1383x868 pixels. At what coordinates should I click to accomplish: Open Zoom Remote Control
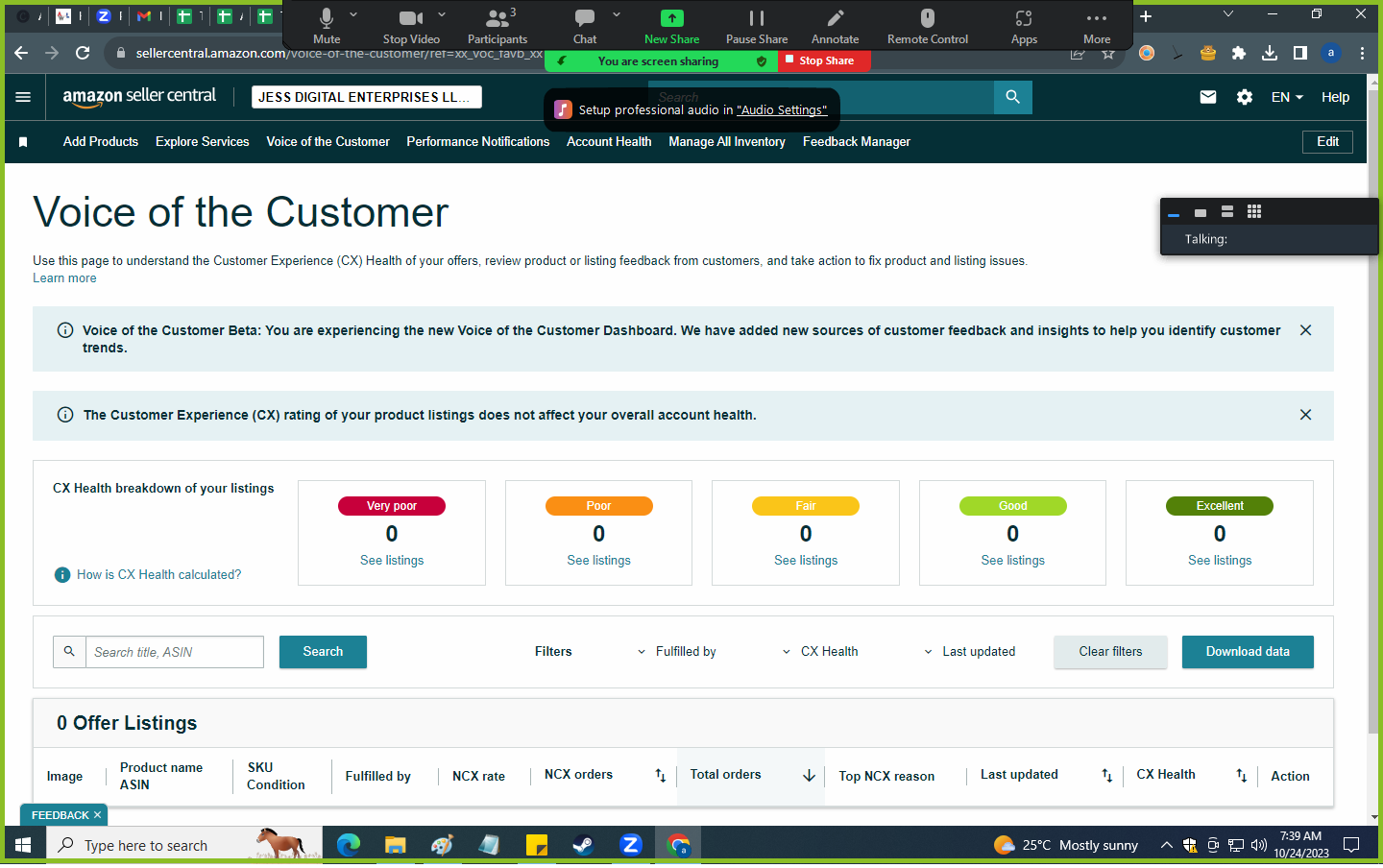coord(928,26)
